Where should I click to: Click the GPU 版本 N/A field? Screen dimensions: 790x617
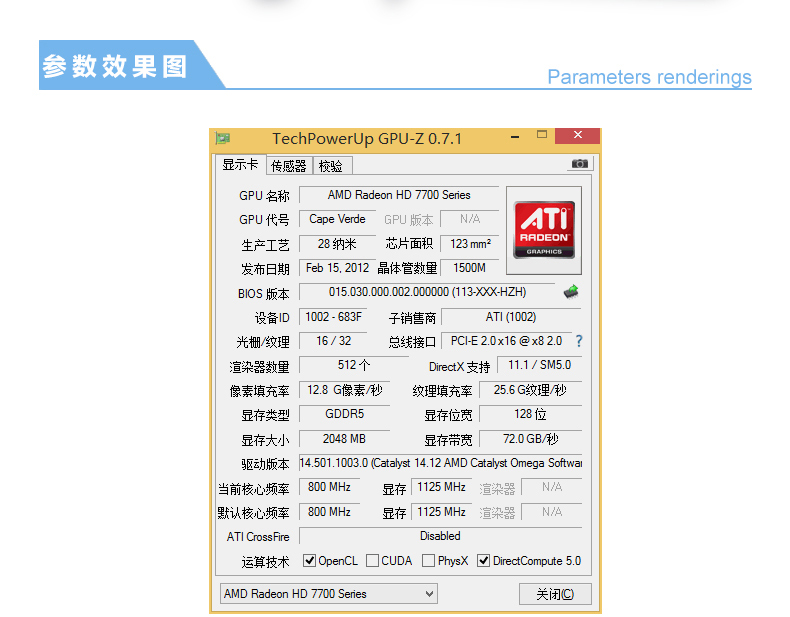click(470, 219)
